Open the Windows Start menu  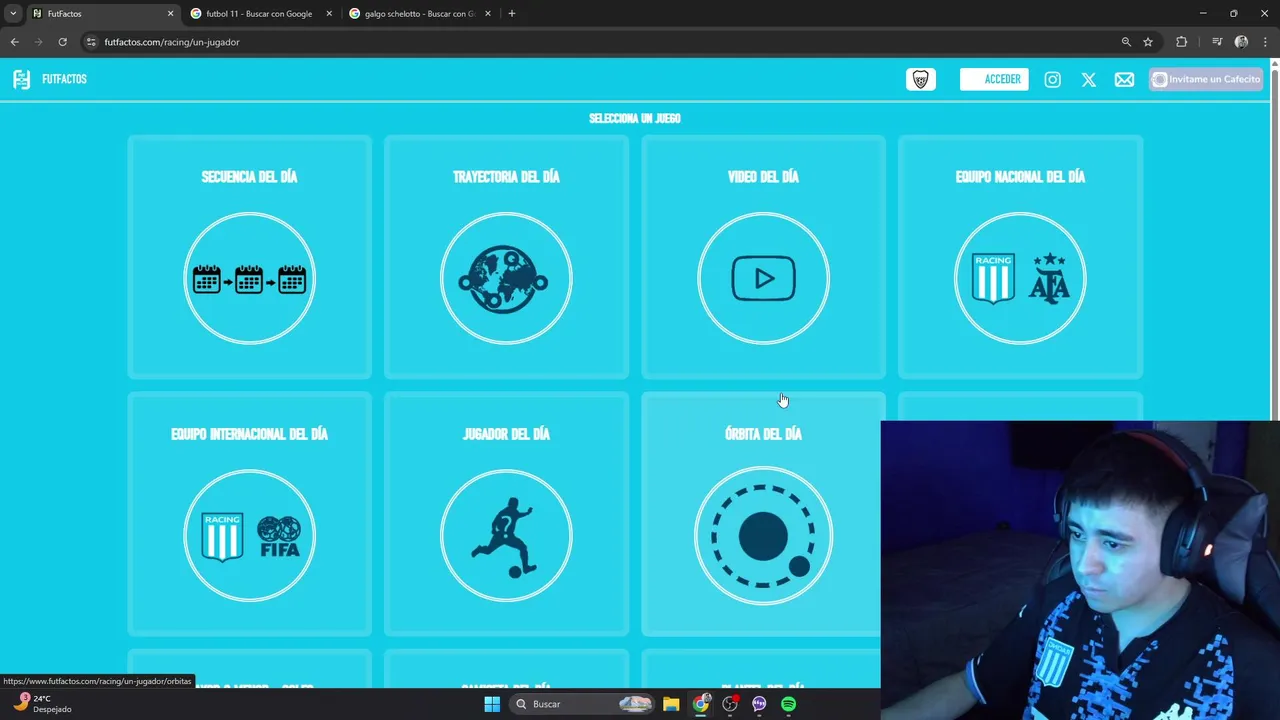(x=492, y=704)
